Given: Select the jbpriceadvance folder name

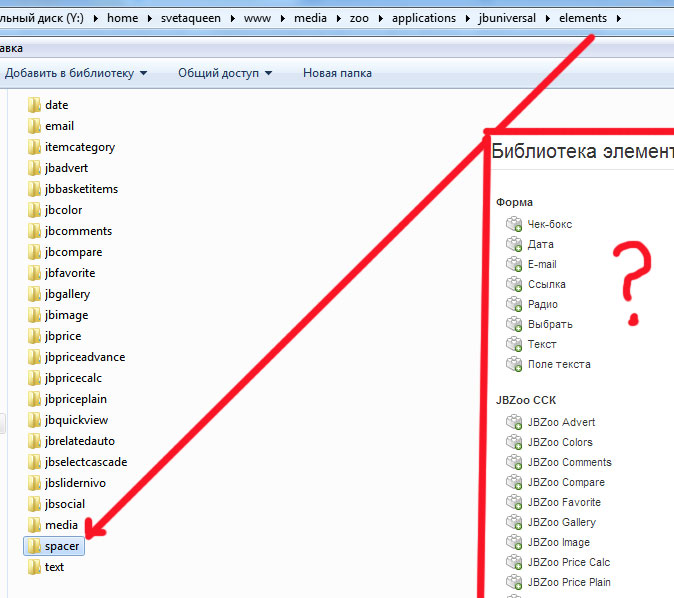Looking at the screenshot, I should [x=85, y=357].
